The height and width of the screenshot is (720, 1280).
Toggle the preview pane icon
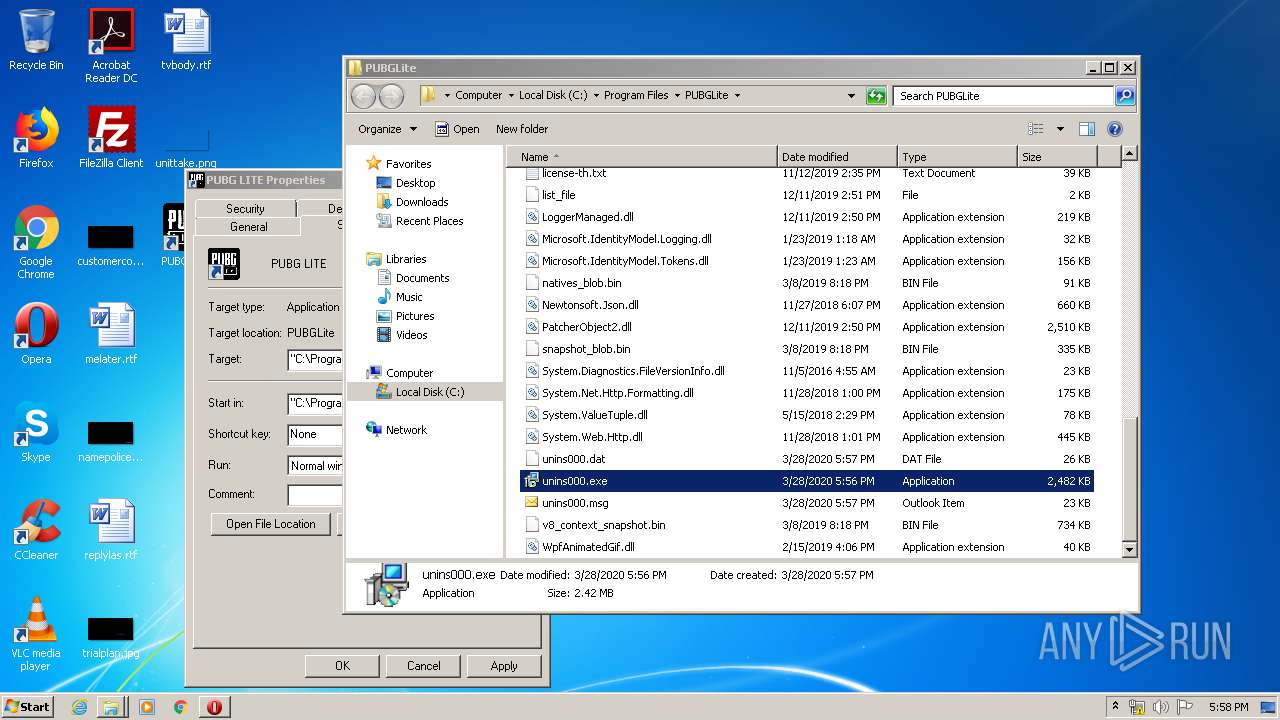(x=1087, y=129)
